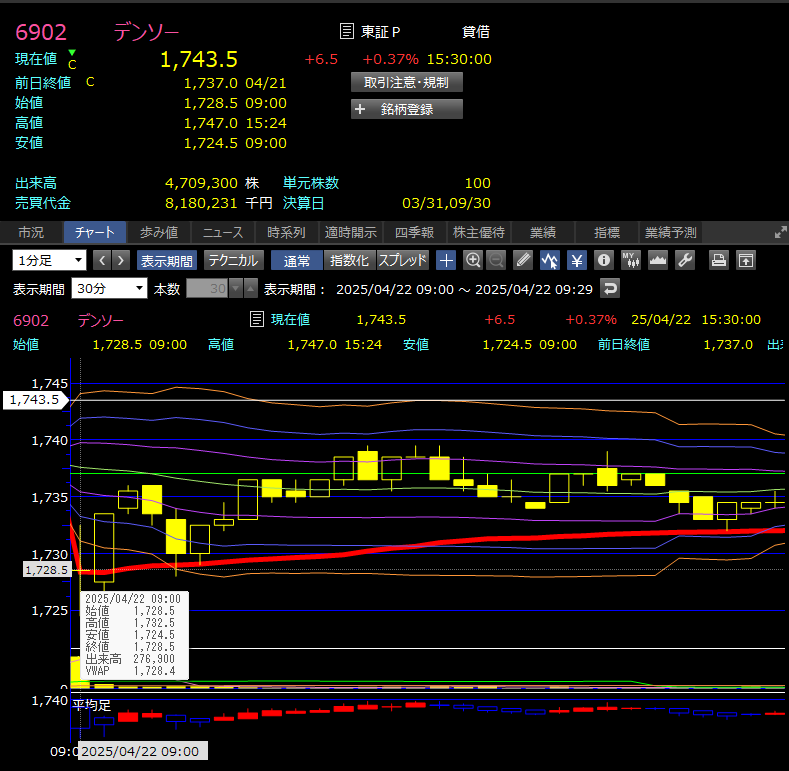Open the 適時開示 tab

tap(351, 232)
